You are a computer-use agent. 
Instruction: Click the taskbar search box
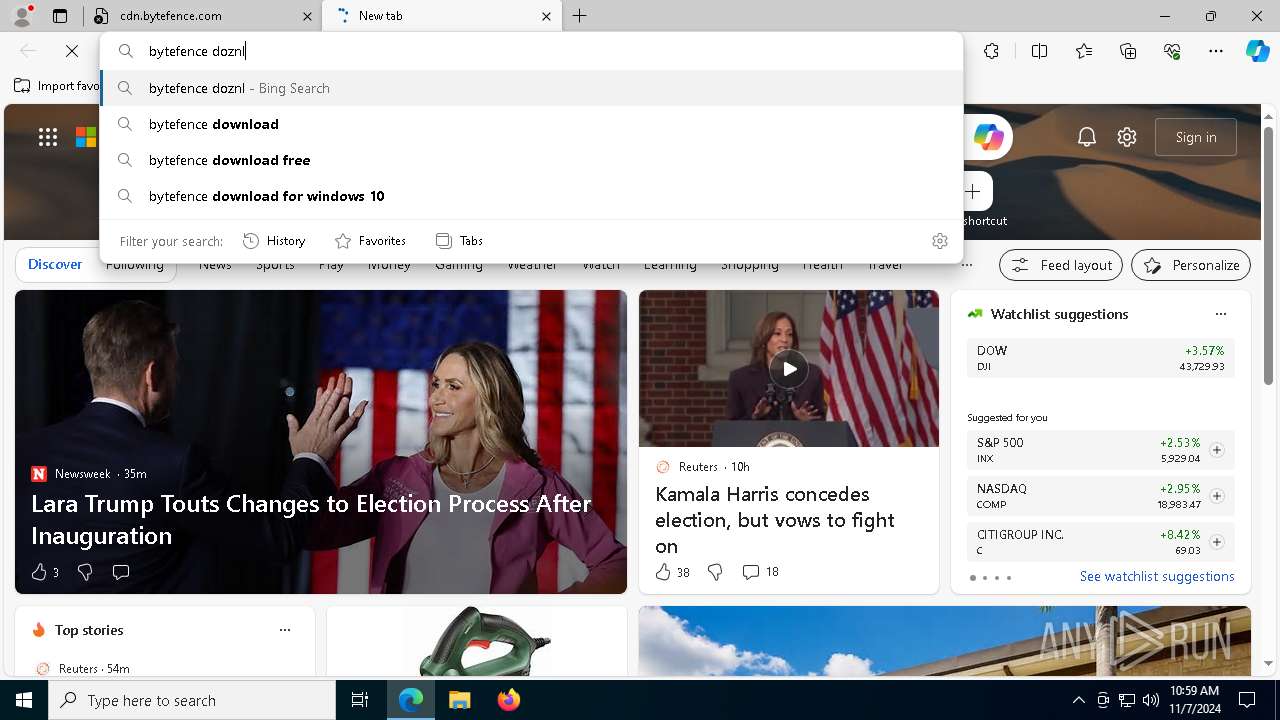(x=192, y=700)
